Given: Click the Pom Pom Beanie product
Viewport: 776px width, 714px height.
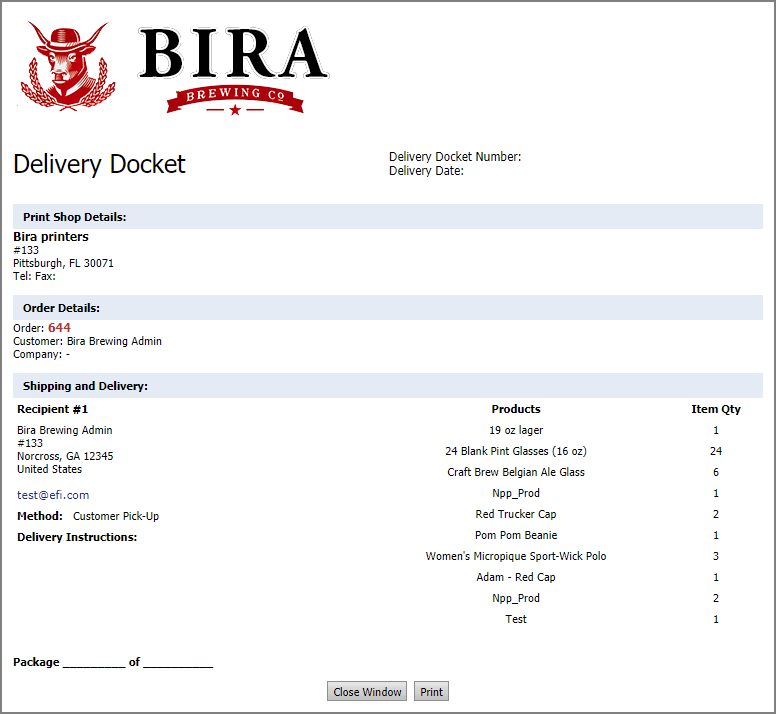Looking at the screenshot, I should (x=516, y=535).
